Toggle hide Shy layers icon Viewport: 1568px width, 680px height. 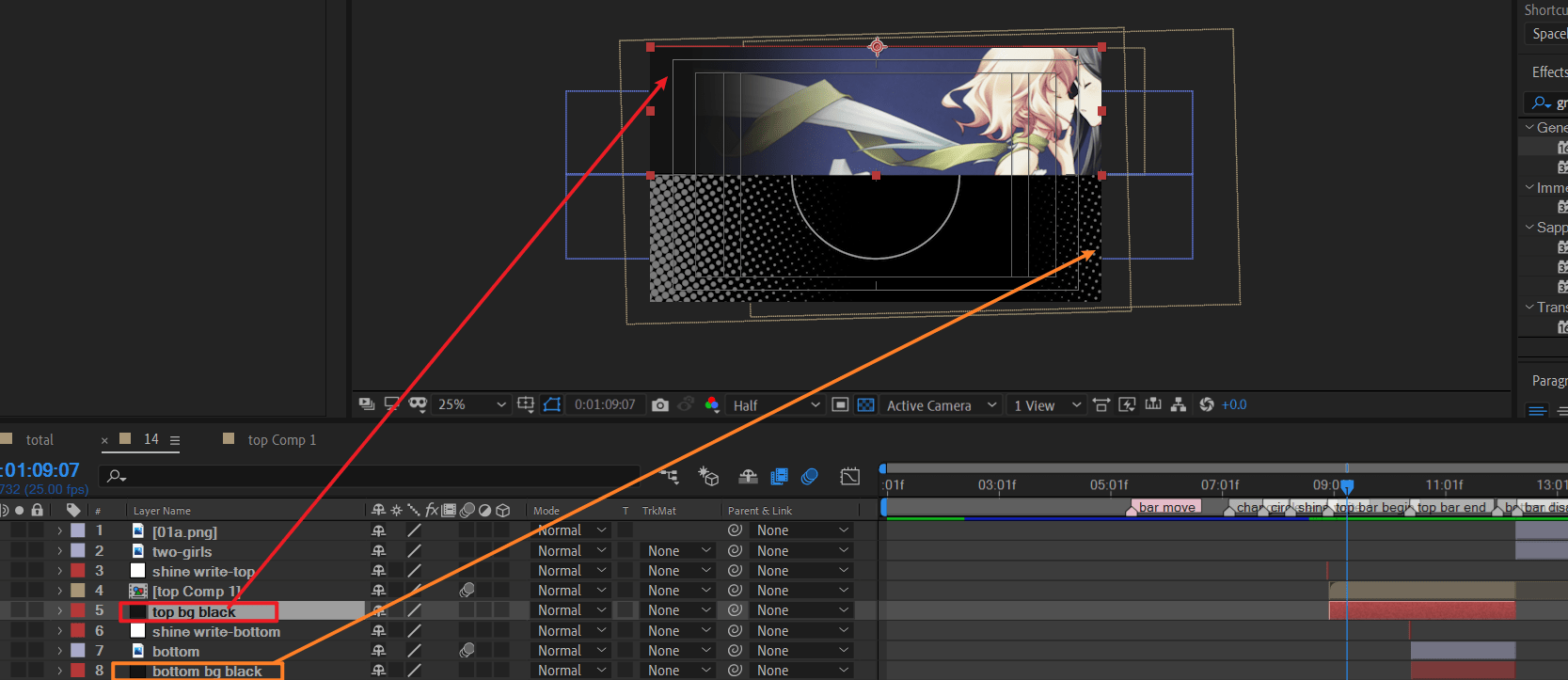coord(748,477)
